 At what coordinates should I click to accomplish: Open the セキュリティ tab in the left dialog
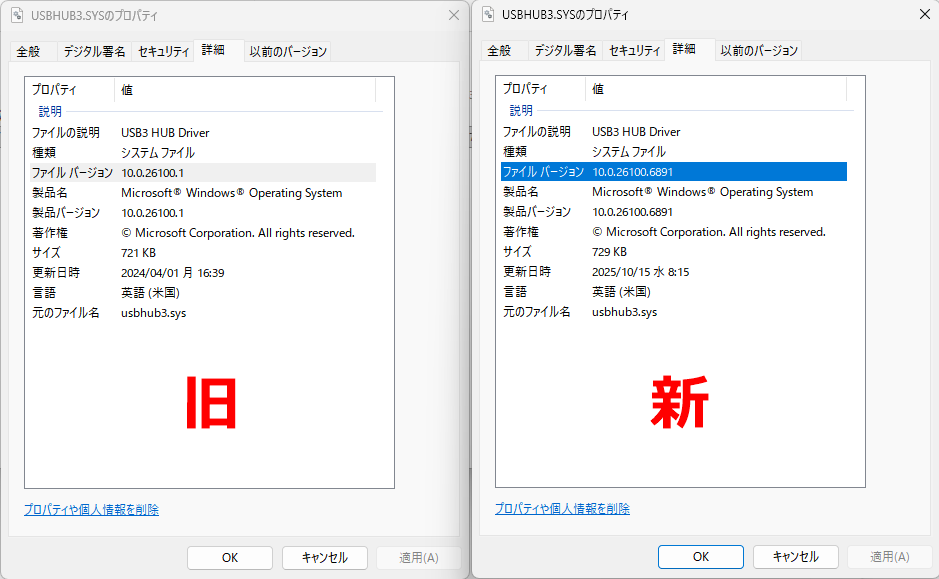161,51
